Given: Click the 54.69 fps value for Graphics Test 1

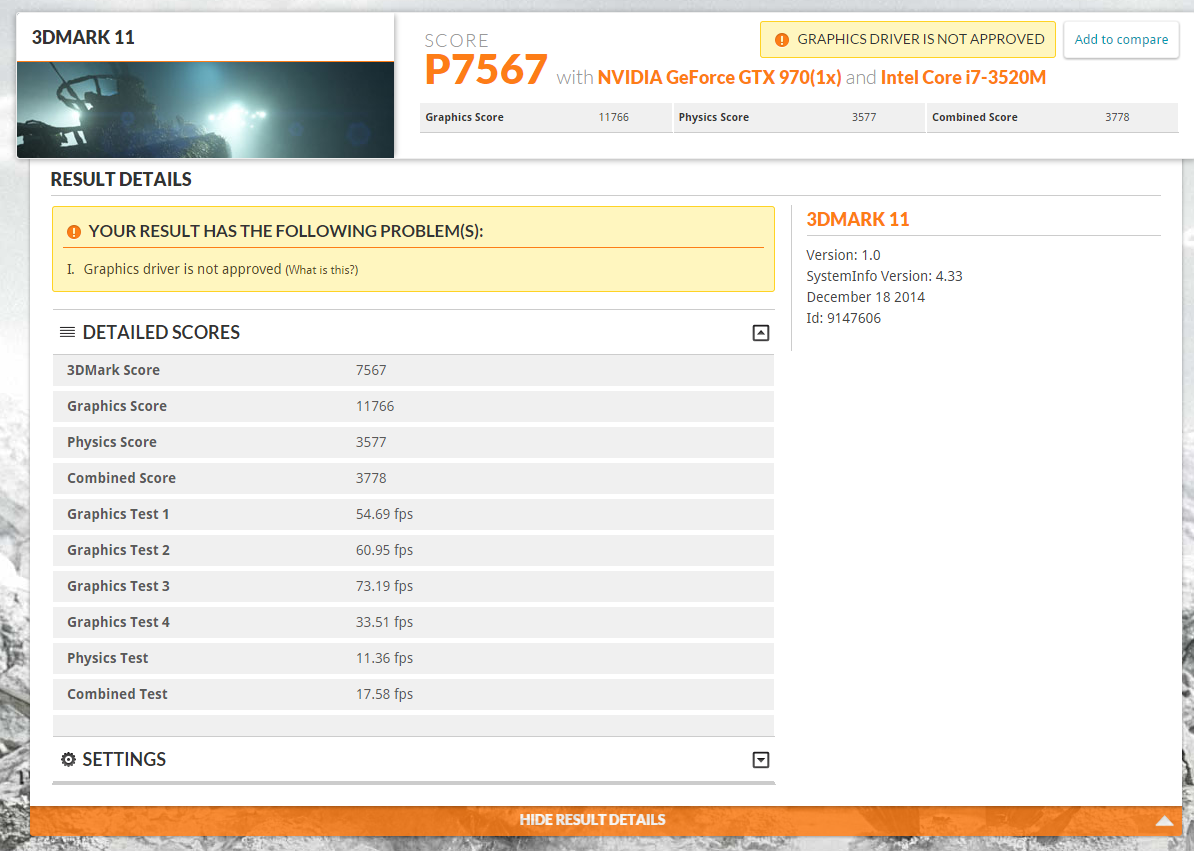Looking at the screenshot, I should point(385,514).
